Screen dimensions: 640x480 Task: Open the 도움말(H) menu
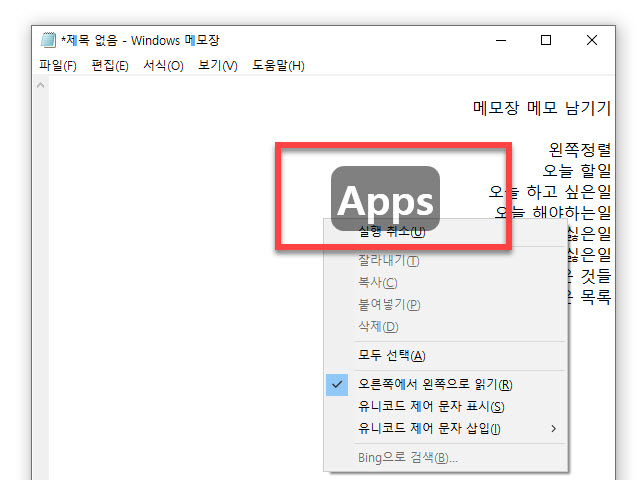pos(278,65)
